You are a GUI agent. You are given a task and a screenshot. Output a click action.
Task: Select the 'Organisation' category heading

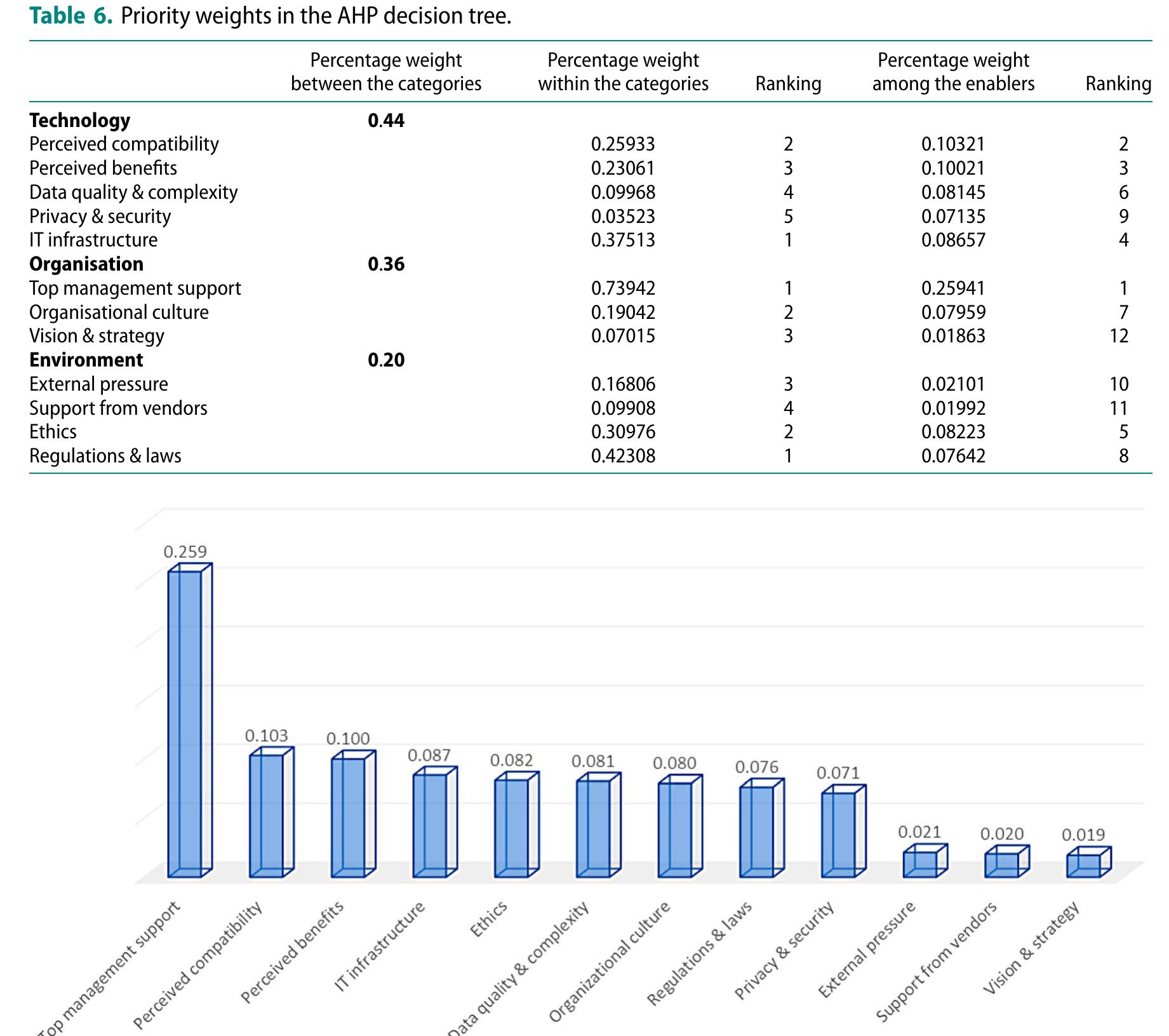86,264
